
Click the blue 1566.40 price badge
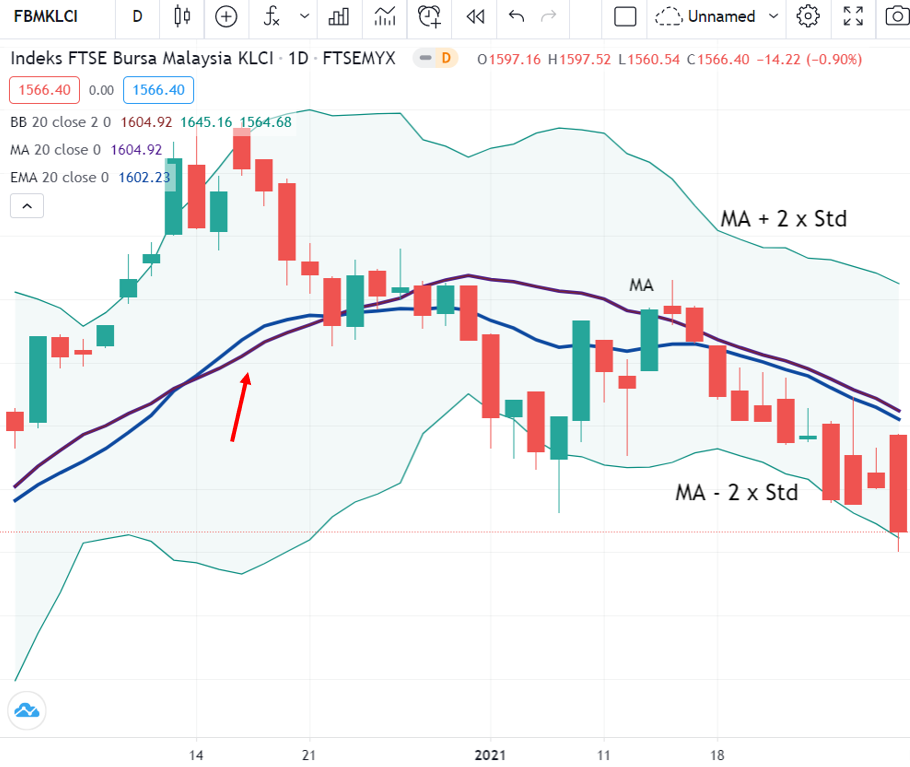click(x=158, y=89)
